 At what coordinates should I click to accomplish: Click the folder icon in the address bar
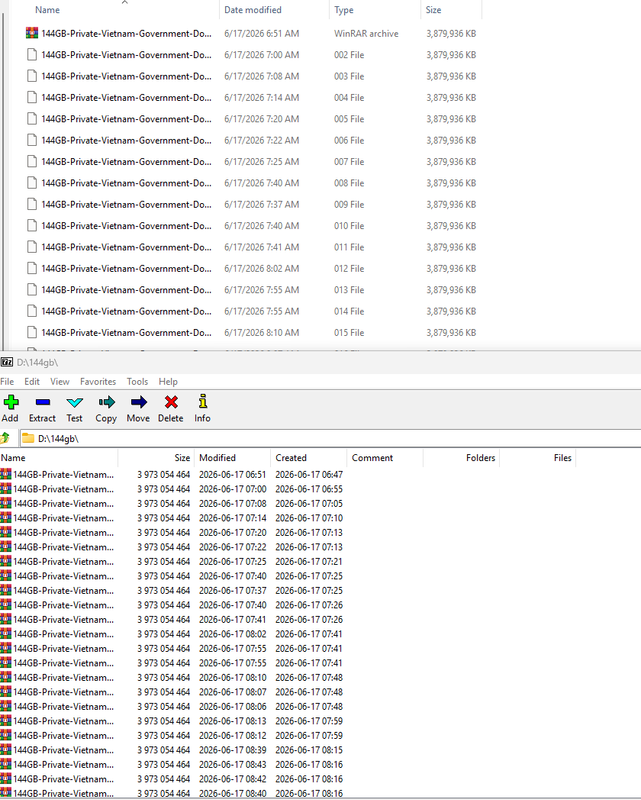(x=28, y=438)
